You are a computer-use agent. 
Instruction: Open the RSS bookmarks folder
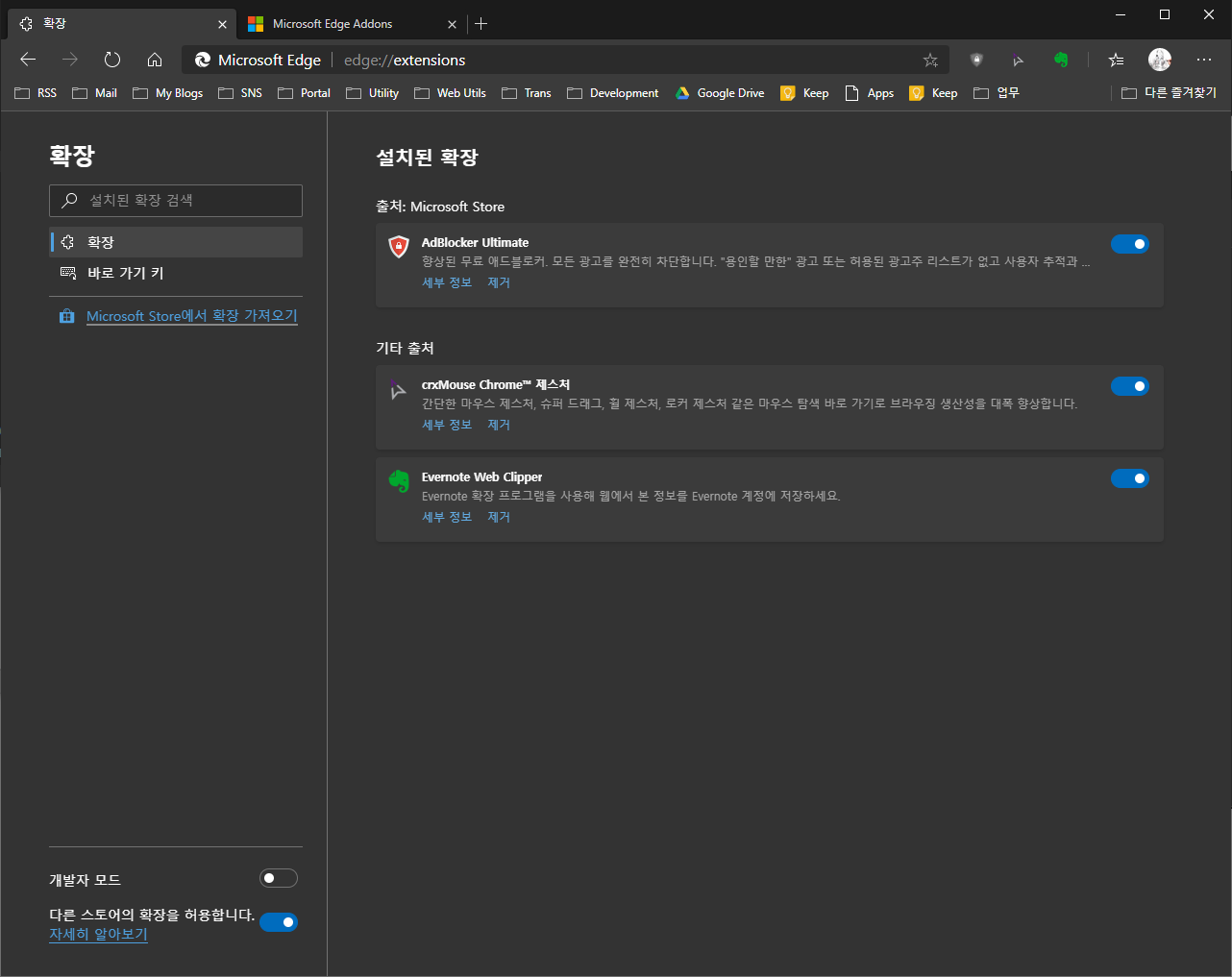(x=37, y=93)
